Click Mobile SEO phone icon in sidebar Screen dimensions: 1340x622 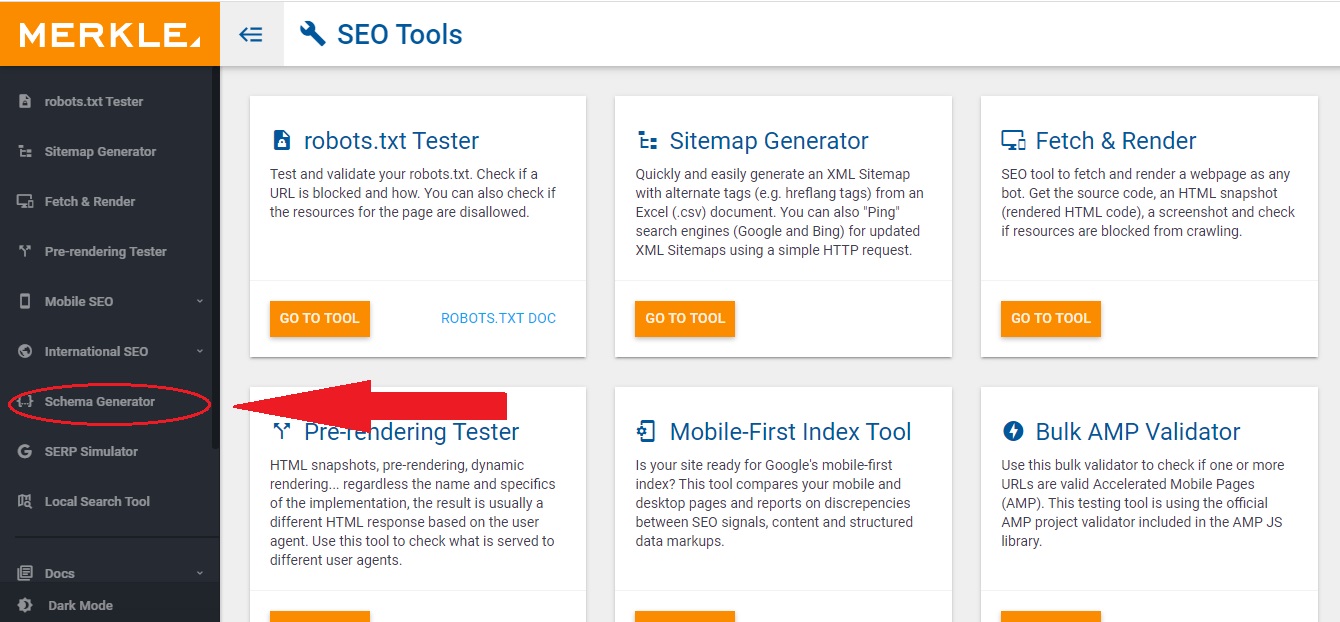[25, 301]
